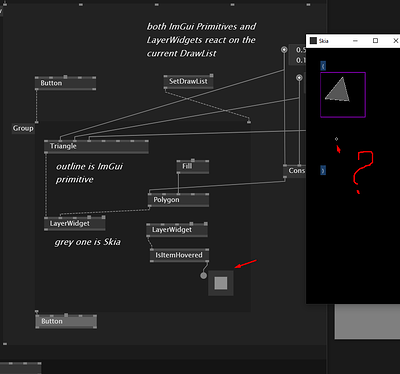Click the upper circular pin icon near Skia window
This screenshot has height=374, width=400.
284,50
